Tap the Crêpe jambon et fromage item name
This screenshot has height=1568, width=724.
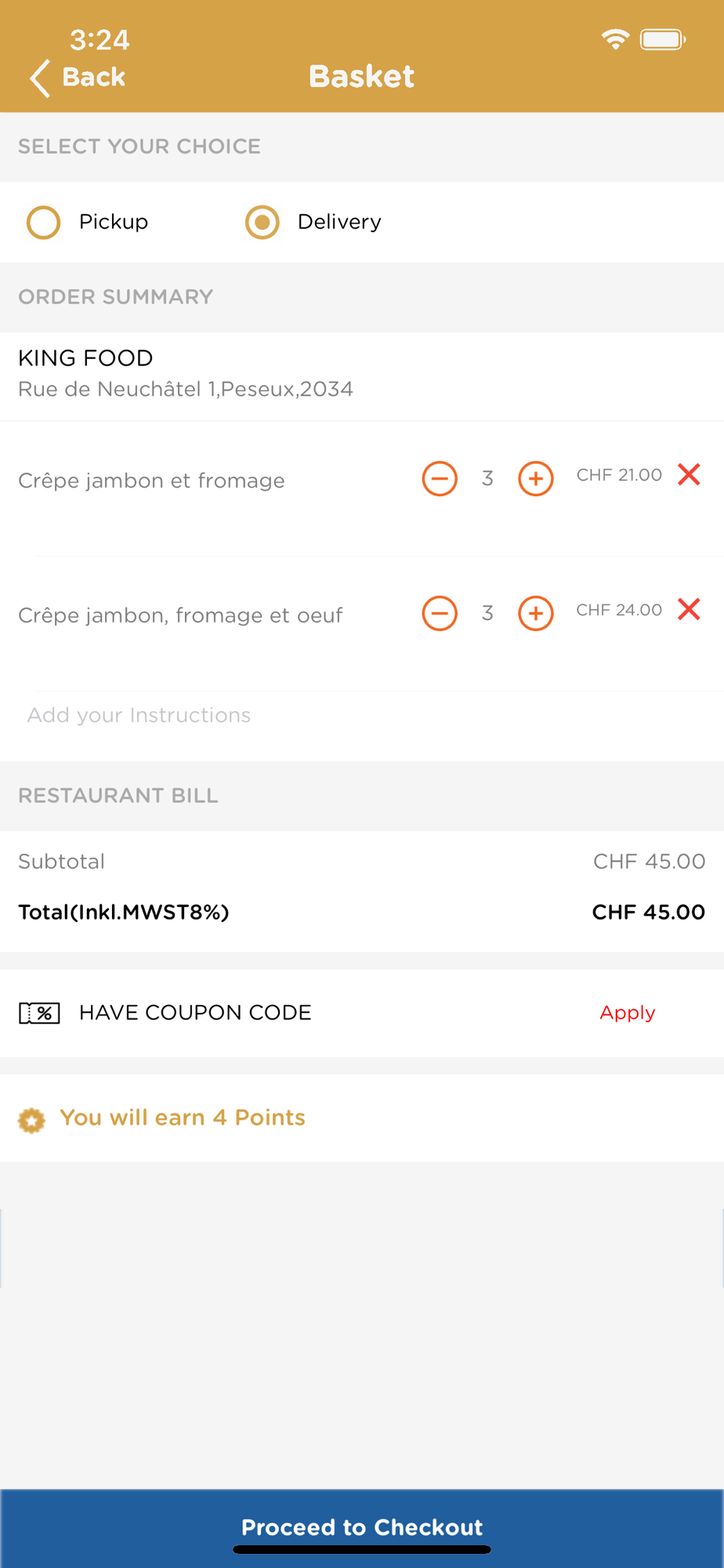[151, 481]
